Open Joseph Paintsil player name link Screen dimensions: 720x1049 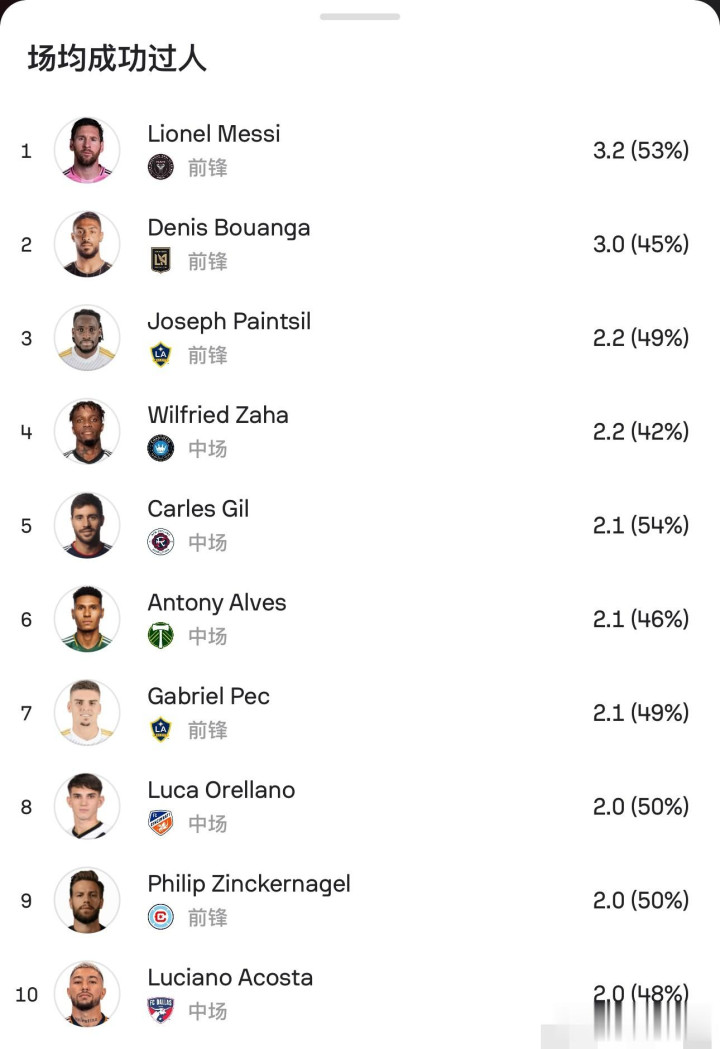(x=229, y=321)
